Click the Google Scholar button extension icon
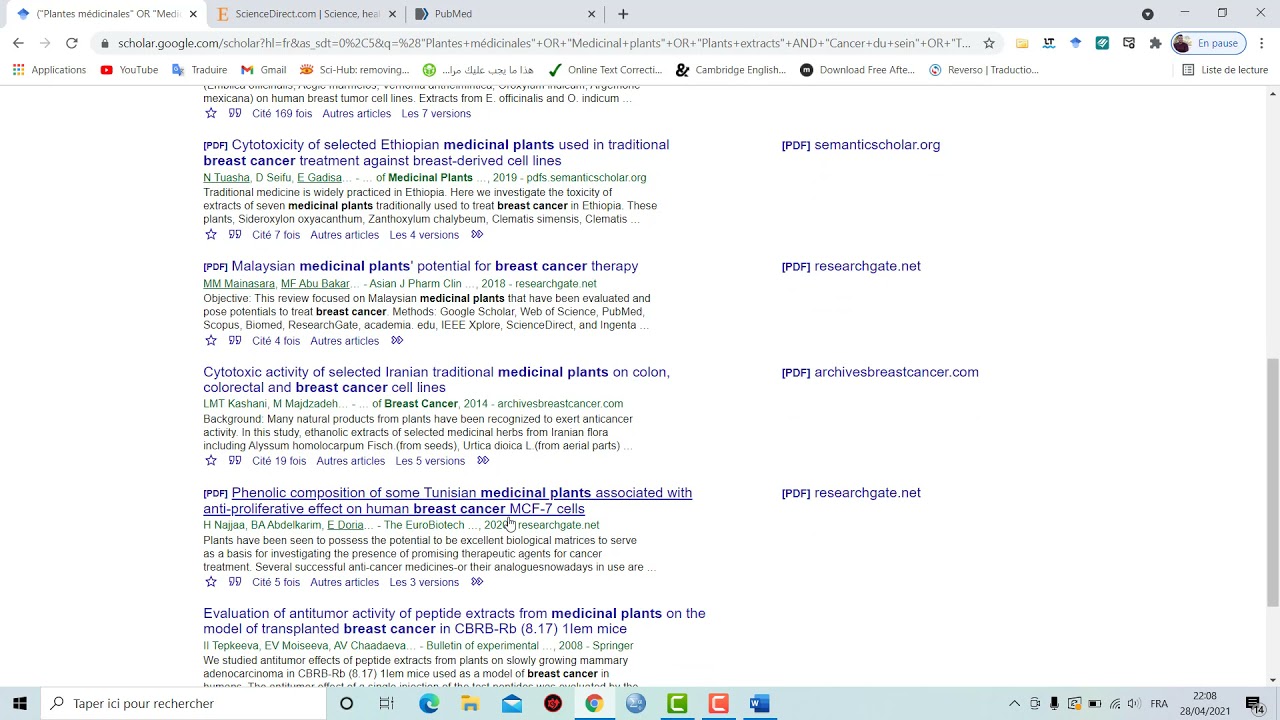 (1075, 43)
